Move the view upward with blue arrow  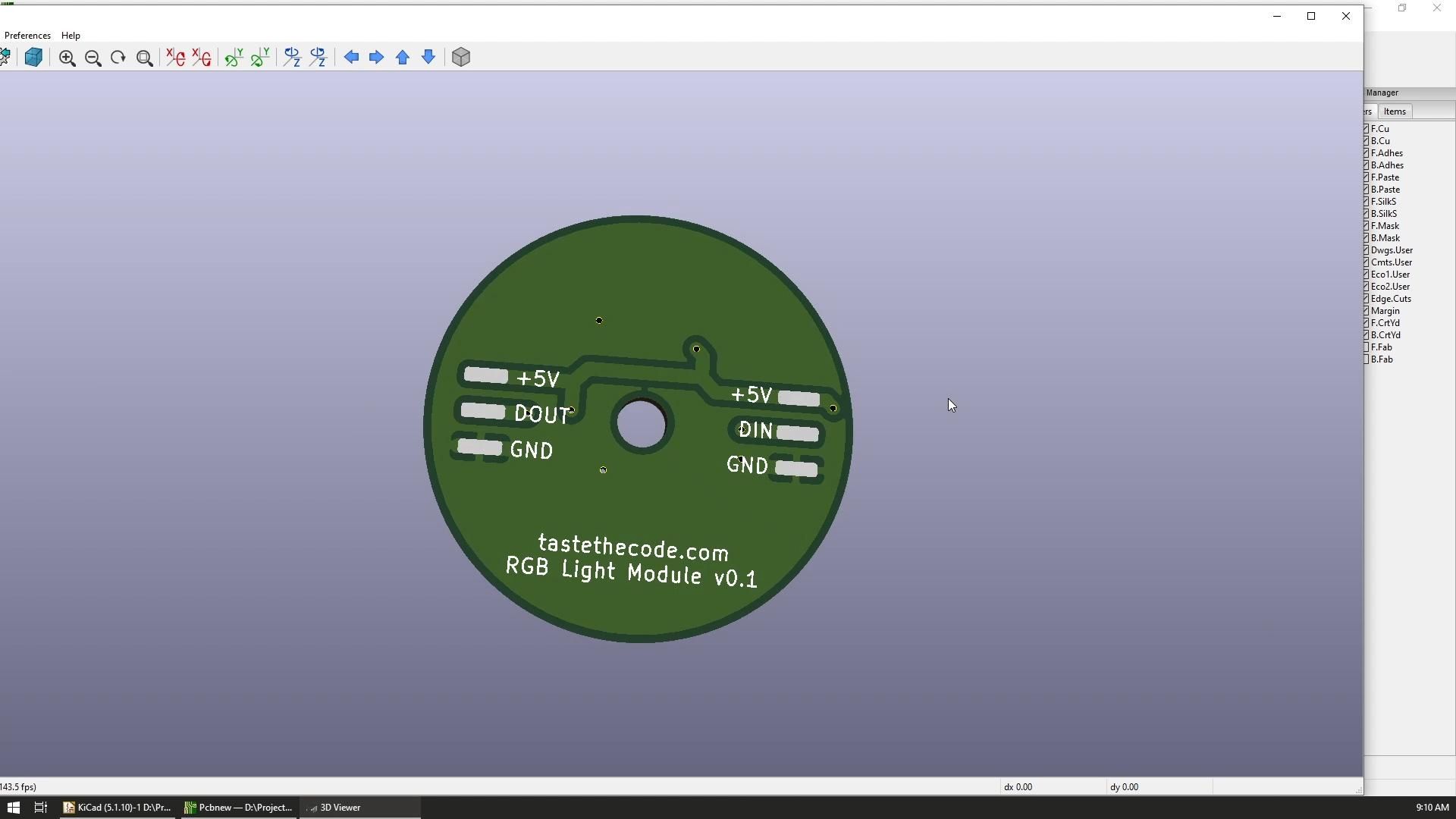coord(403,57)
